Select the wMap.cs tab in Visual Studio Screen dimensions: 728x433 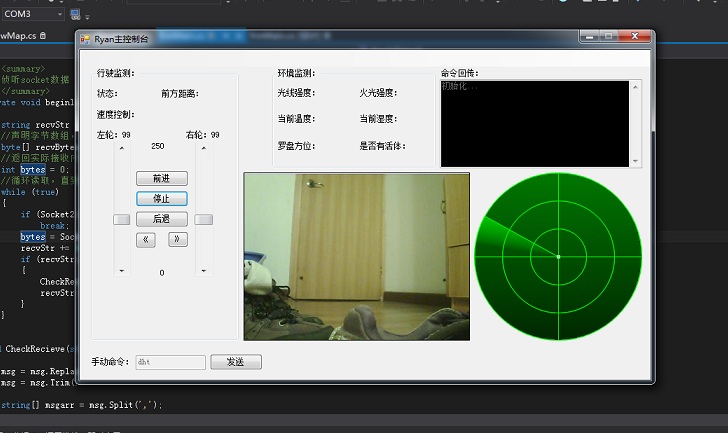click(18, 36)
